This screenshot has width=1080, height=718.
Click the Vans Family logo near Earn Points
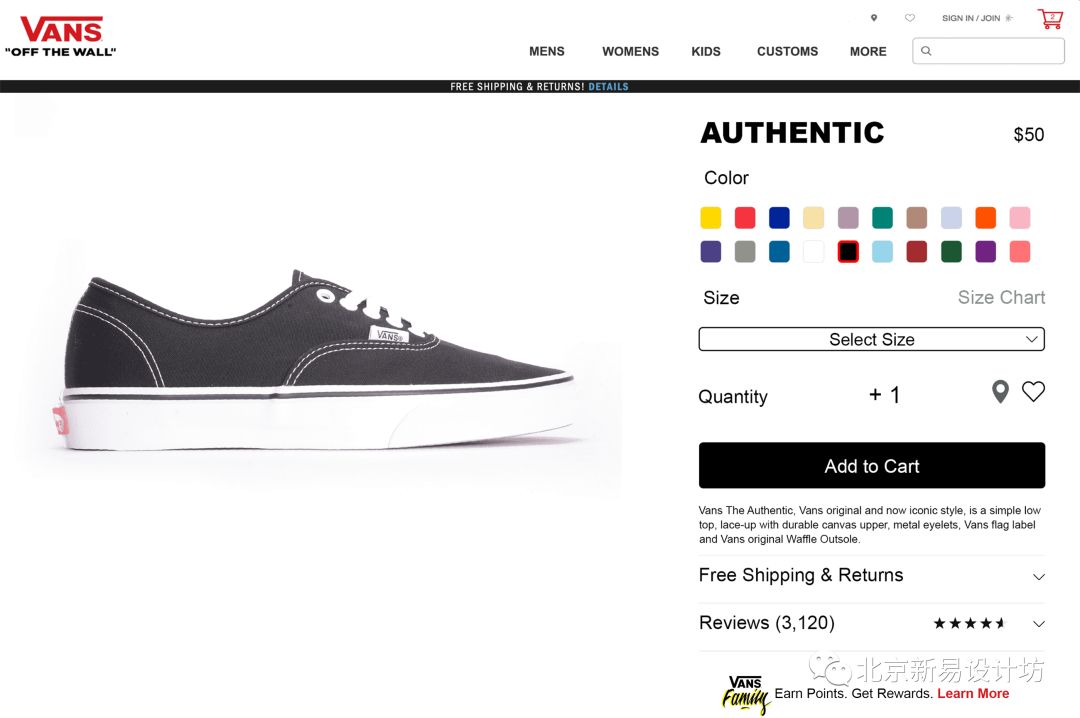(x=745, y=690)
